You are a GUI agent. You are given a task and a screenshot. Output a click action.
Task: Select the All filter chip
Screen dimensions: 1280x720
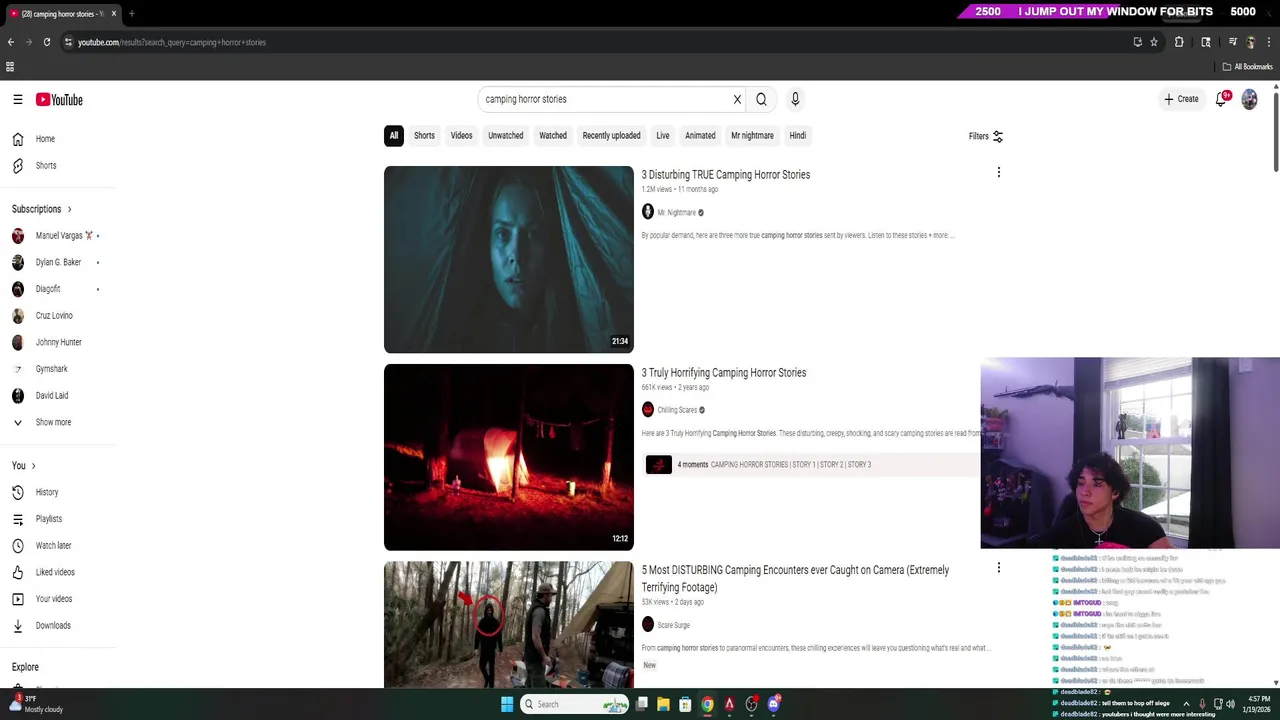[394, 136]
